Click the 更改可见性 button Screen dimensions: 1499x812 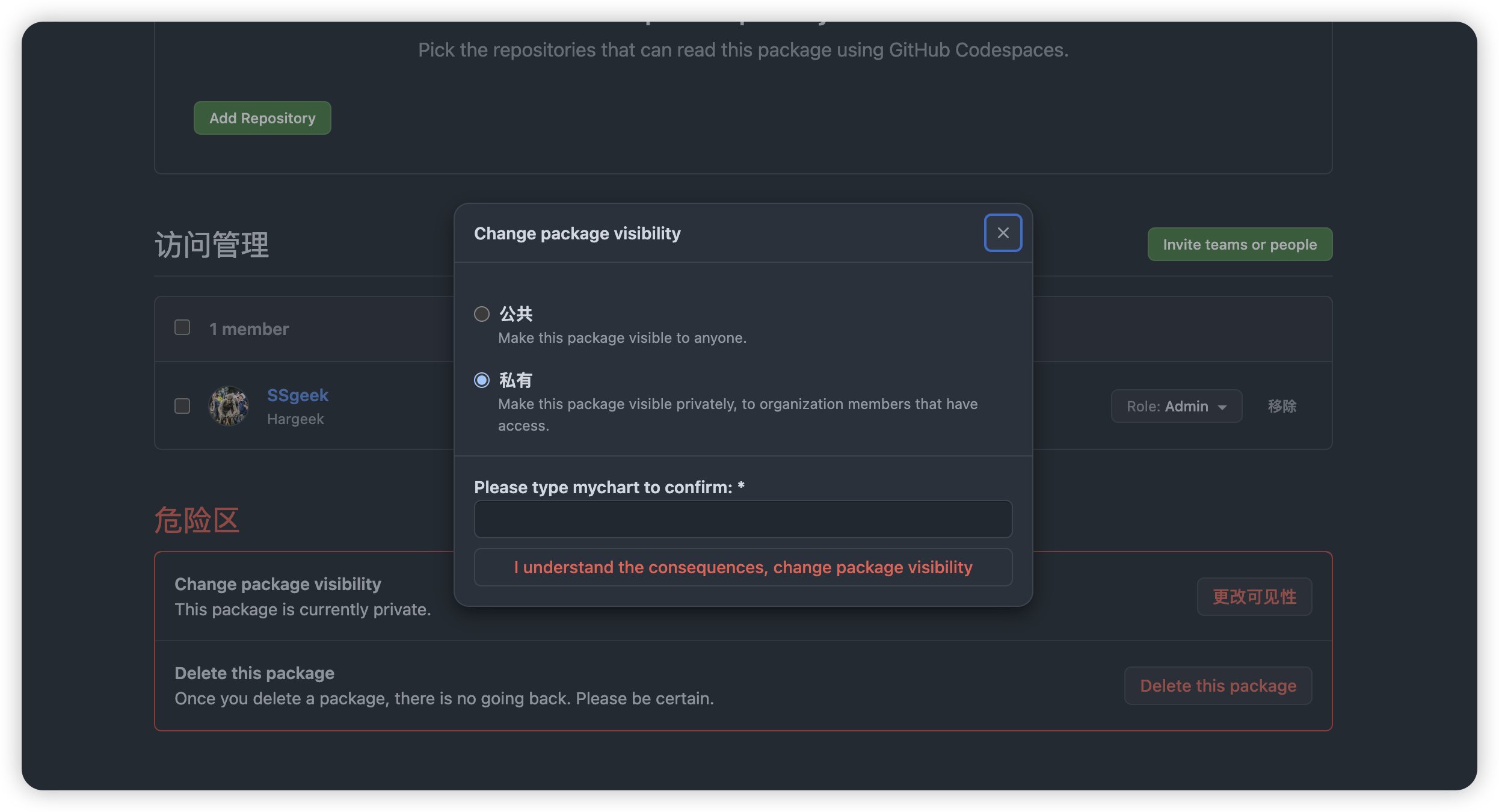1254,597
